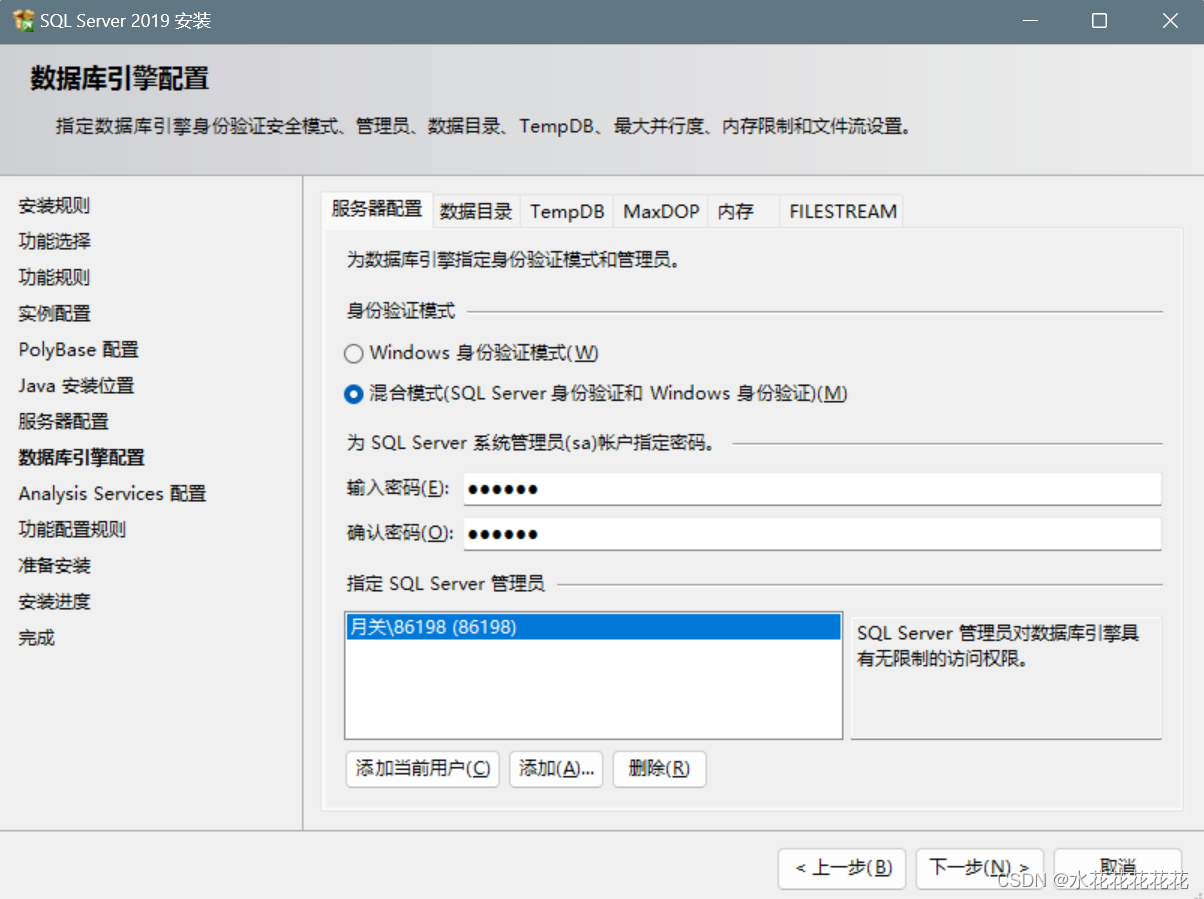Viewport: 1204px width, 899px height.
Task: Click the administrator access description text box
Action: click(x=1006, y=677)
